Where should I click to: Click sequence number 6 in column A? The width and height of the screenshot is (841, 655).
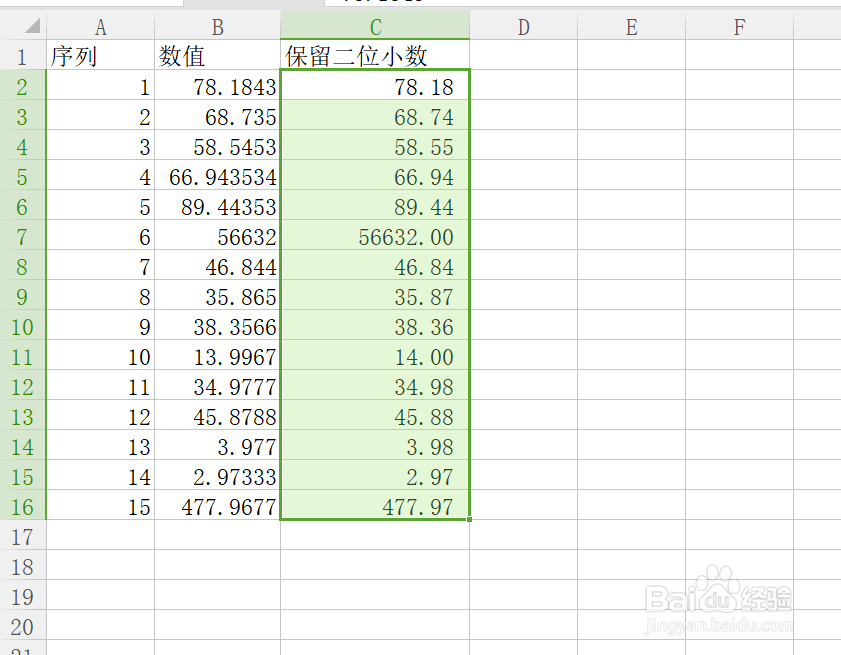point(100,235)
